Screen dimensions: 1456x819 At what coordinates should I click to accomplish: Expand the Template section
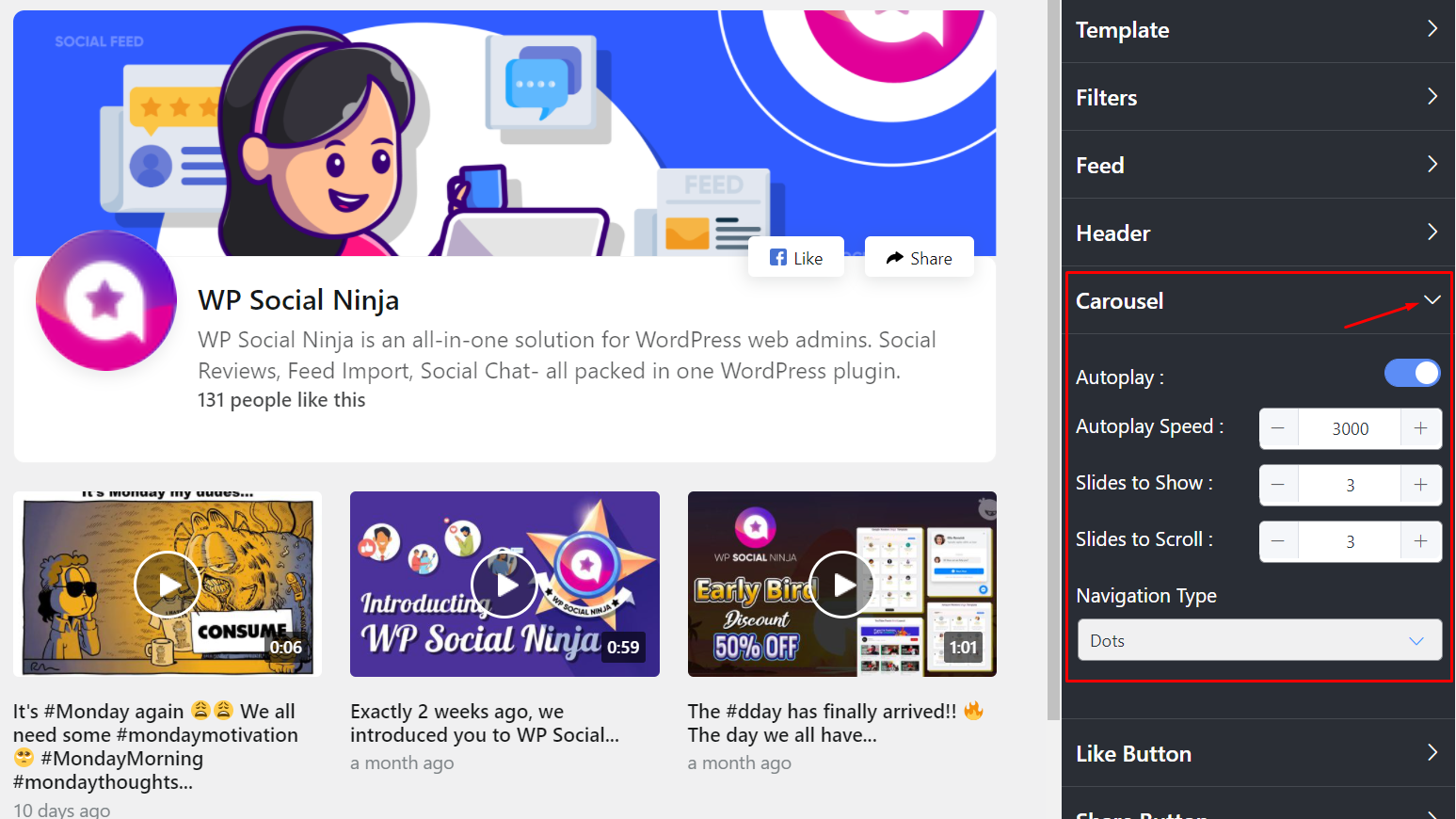1257,30
